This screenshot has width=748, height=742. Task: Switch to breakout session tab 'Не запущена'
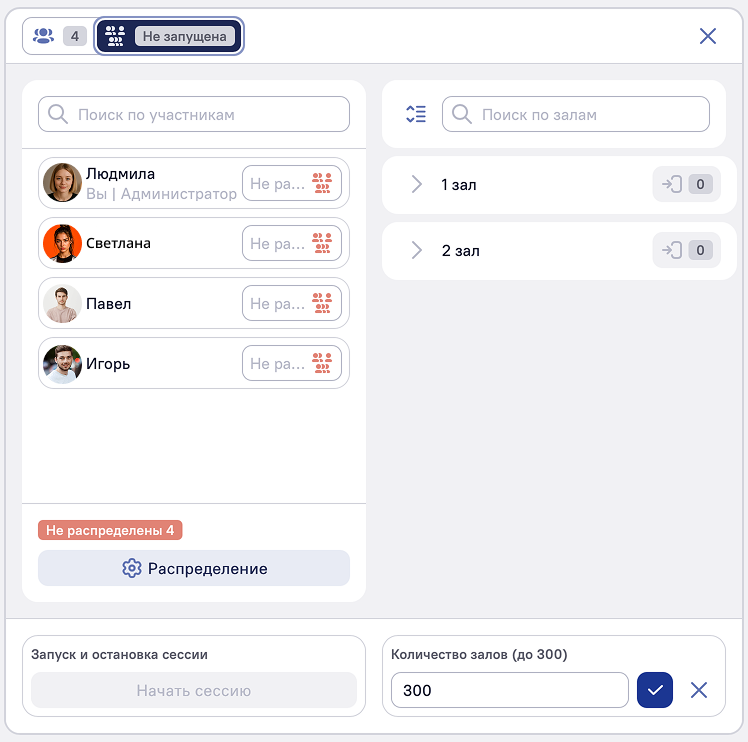[x=169, y=36]
